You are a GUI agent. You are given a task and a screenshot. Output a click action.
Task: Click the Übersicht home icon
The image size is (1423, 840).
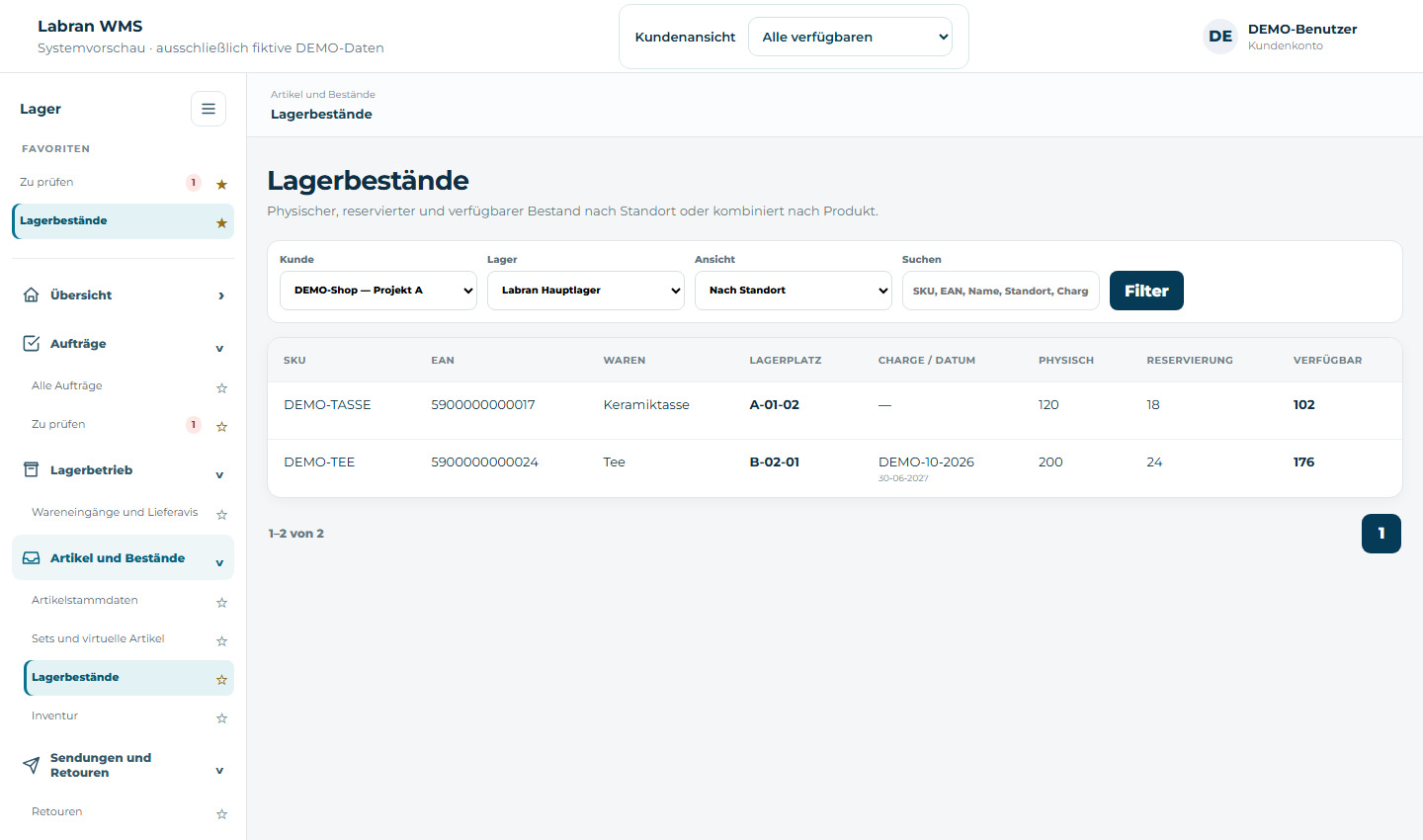[32, 294]
